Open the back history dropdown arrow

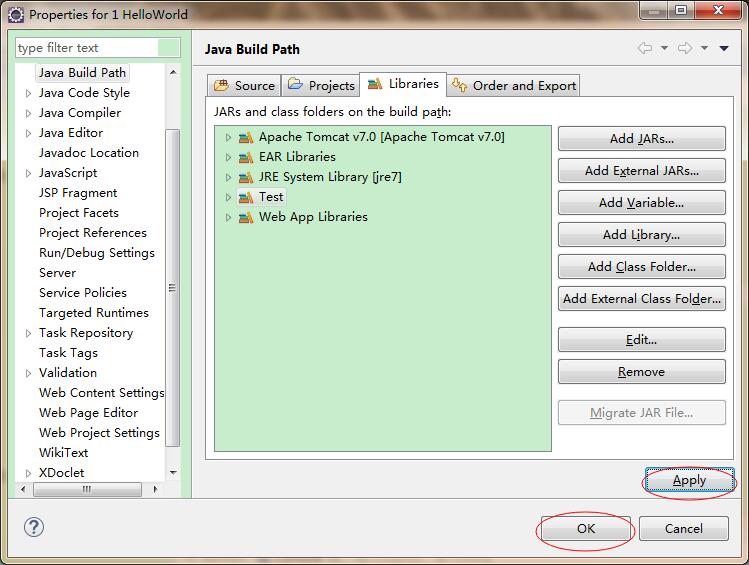coord(664,48)
